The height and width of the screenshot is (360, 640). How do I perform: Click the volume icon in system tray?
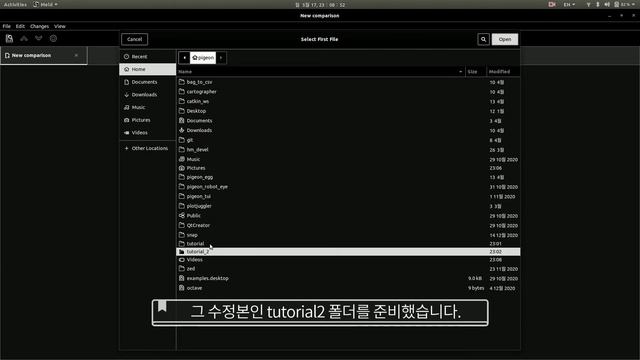click(607, 4)
